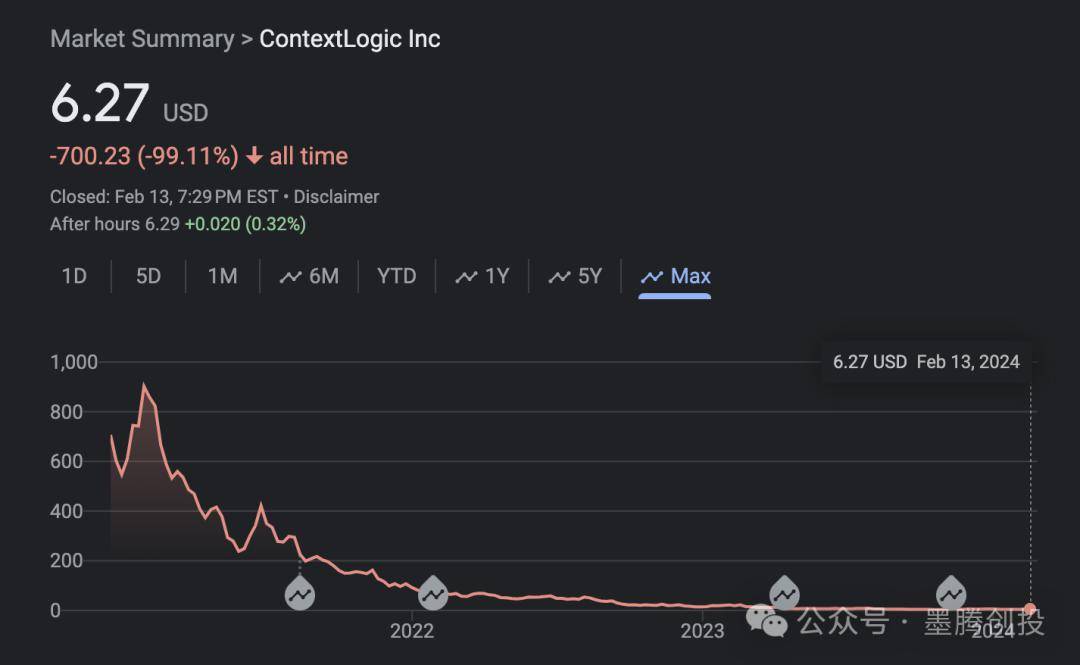Click the trend line icon beside 5Y

(x=559, y=277)
